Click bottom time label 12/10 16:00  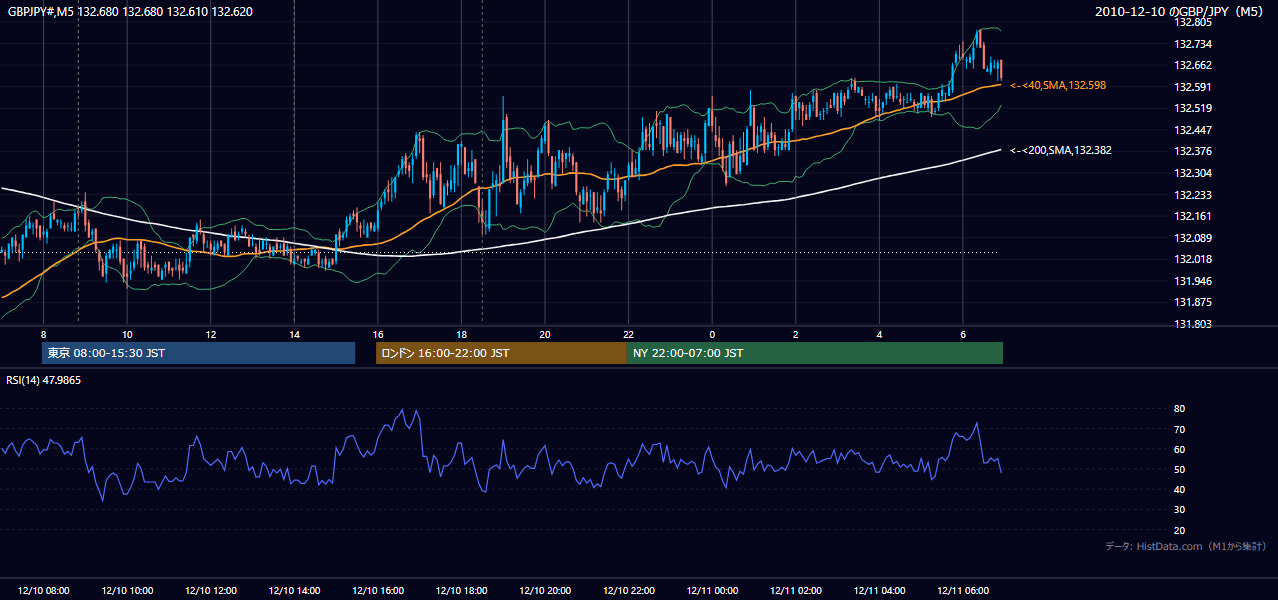[x=378, y=591]
